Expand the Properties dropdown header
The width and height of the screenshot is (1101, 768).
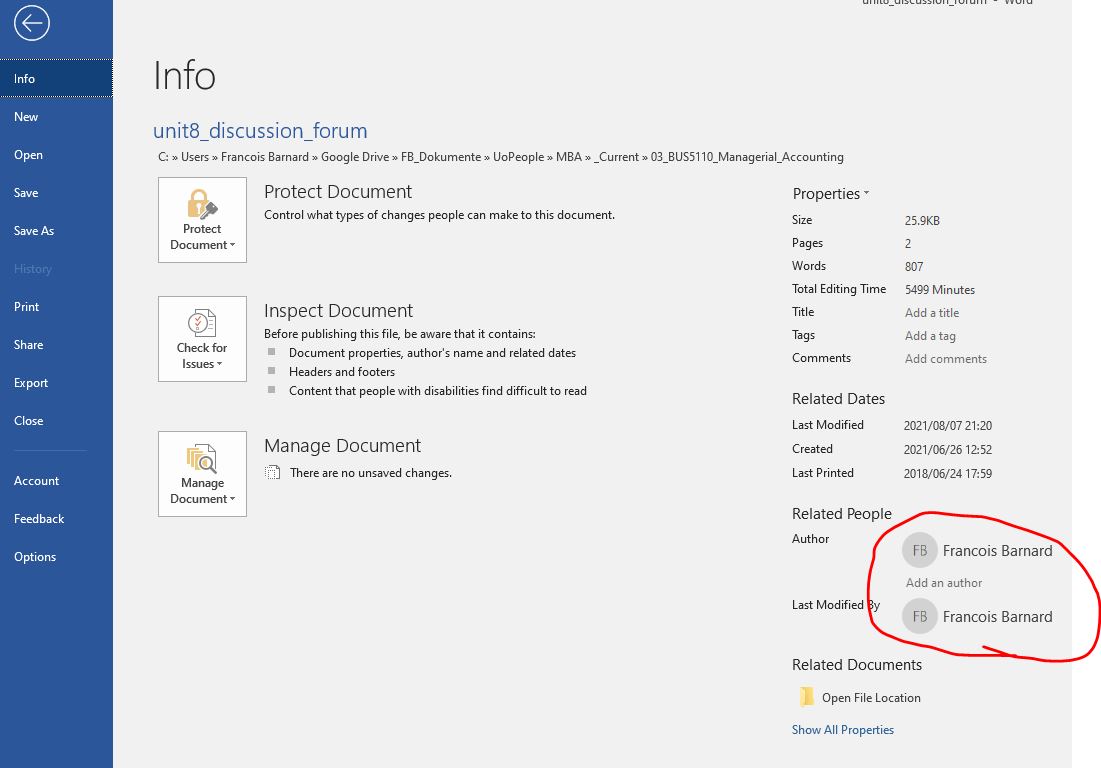pos(831,194)
